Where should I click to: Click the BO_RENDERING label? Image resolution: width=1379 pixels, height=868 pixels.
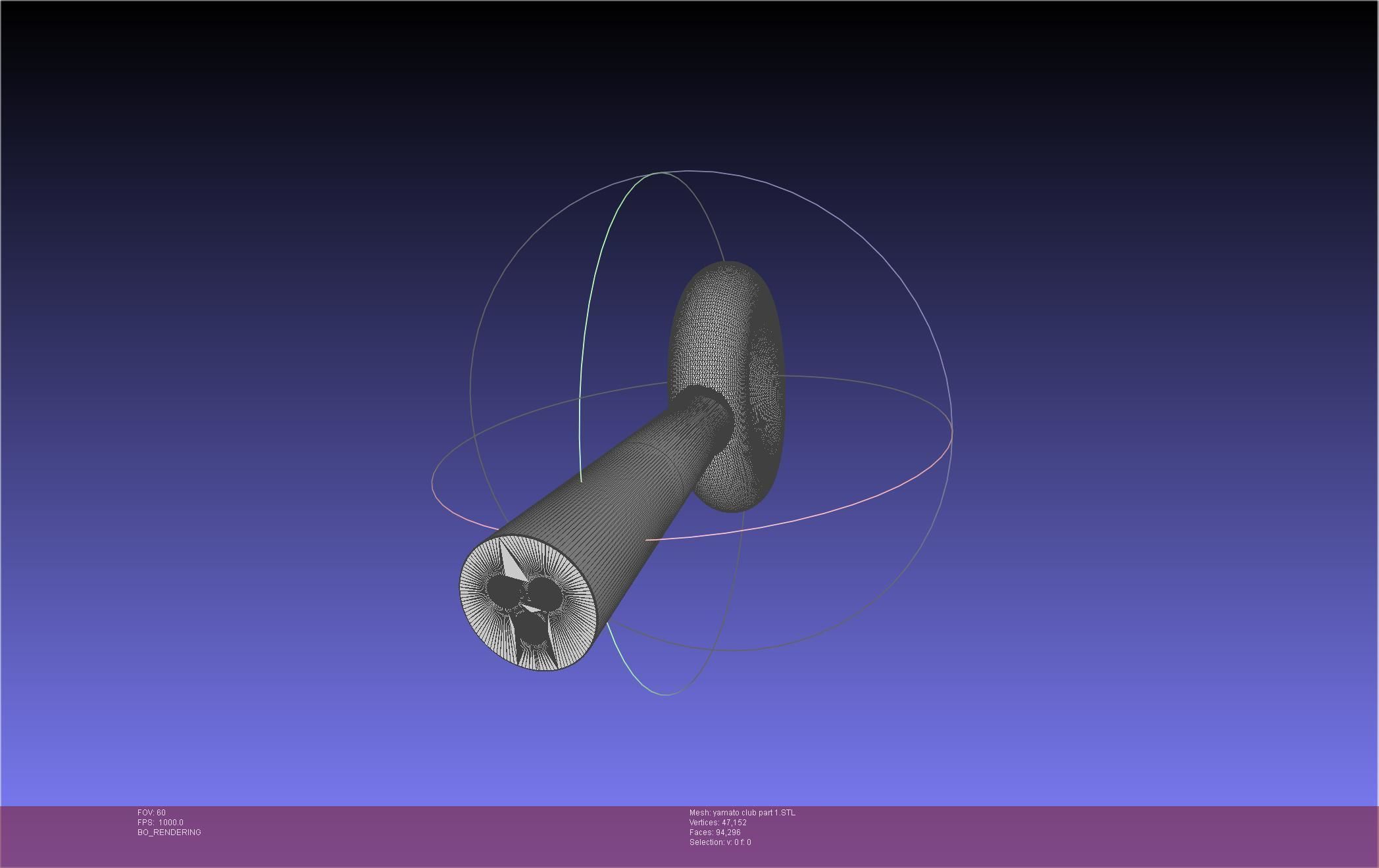point(169,832)
